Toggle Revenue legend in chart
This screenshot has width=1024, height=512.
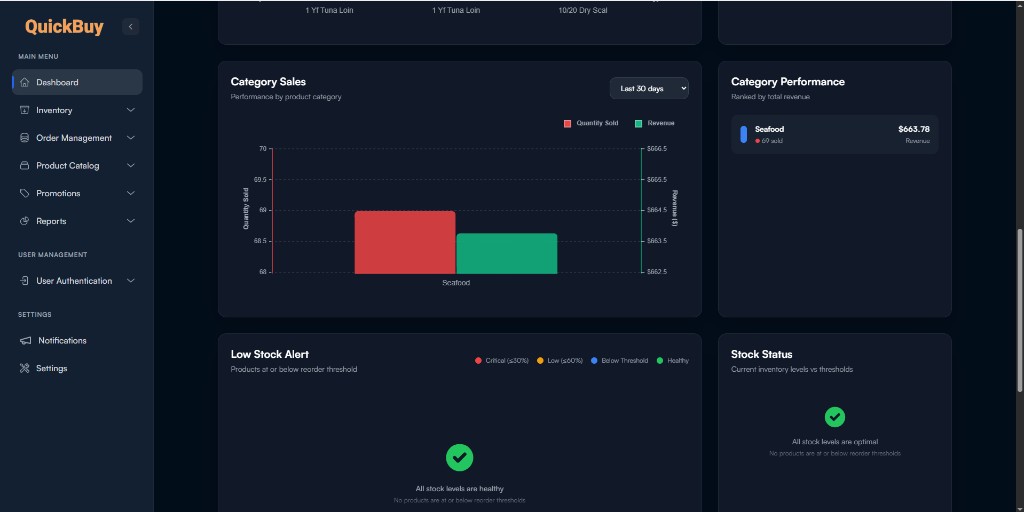point(655,123)
